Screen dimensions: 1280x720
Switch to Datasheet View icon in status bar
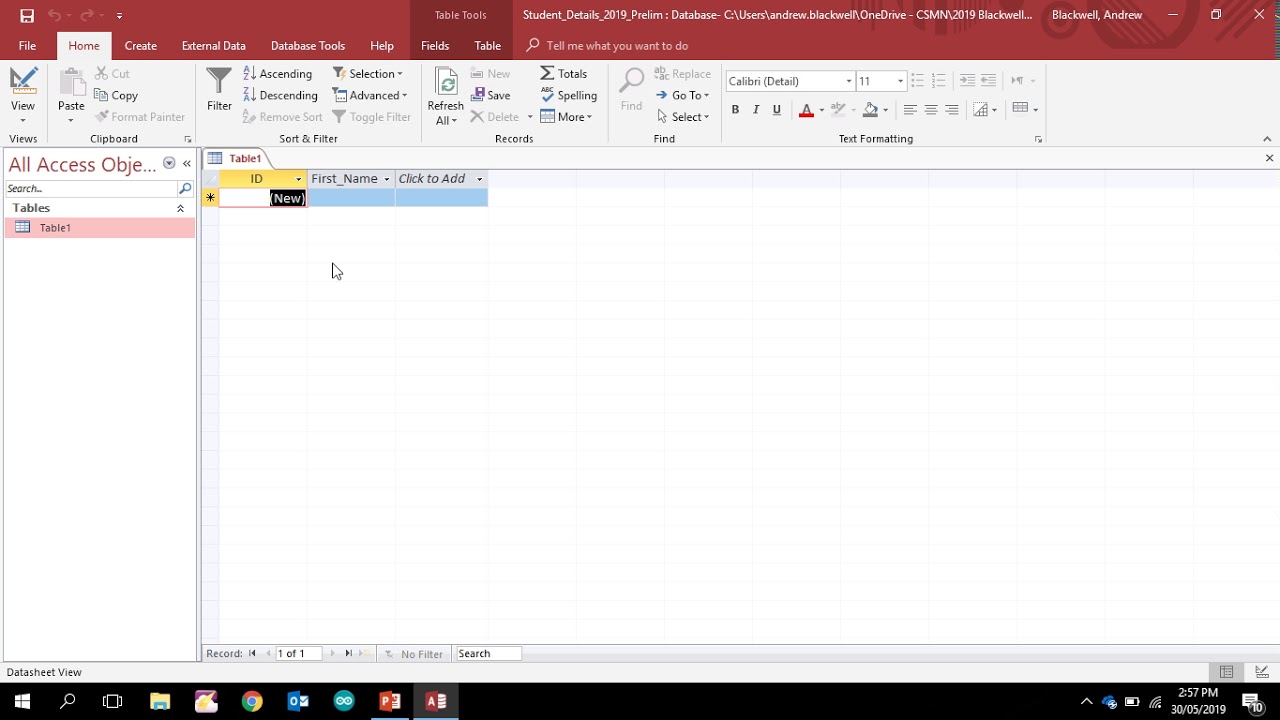tap(1226, 672)
